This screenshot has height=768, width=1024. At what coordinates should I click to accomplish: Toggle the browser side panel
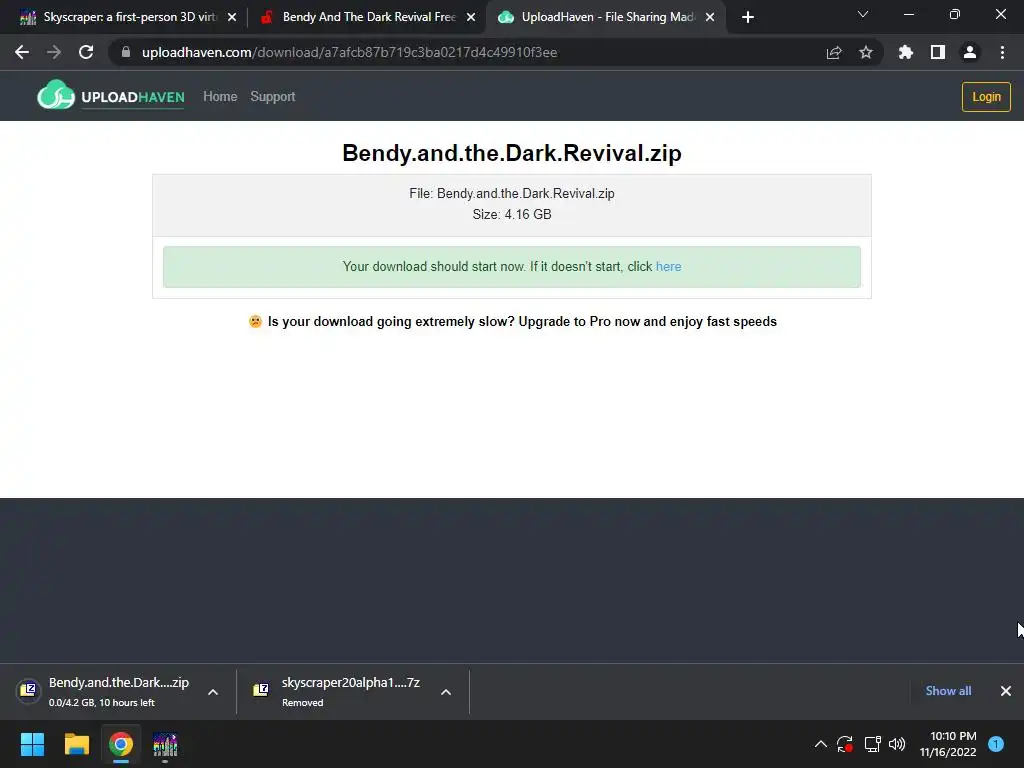click(938, 52)
